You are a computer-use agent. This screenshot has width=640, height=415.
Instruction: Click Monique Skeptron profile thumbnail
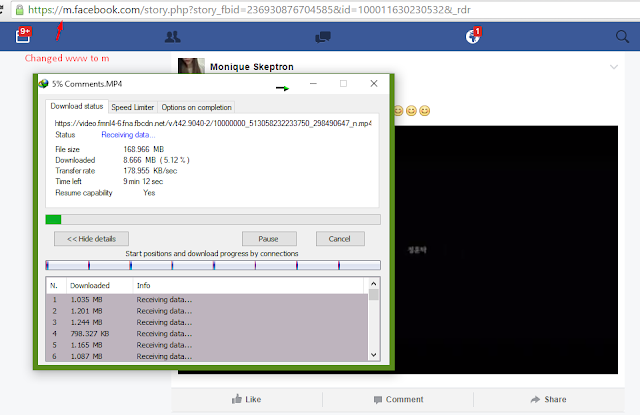pos(191,66)
